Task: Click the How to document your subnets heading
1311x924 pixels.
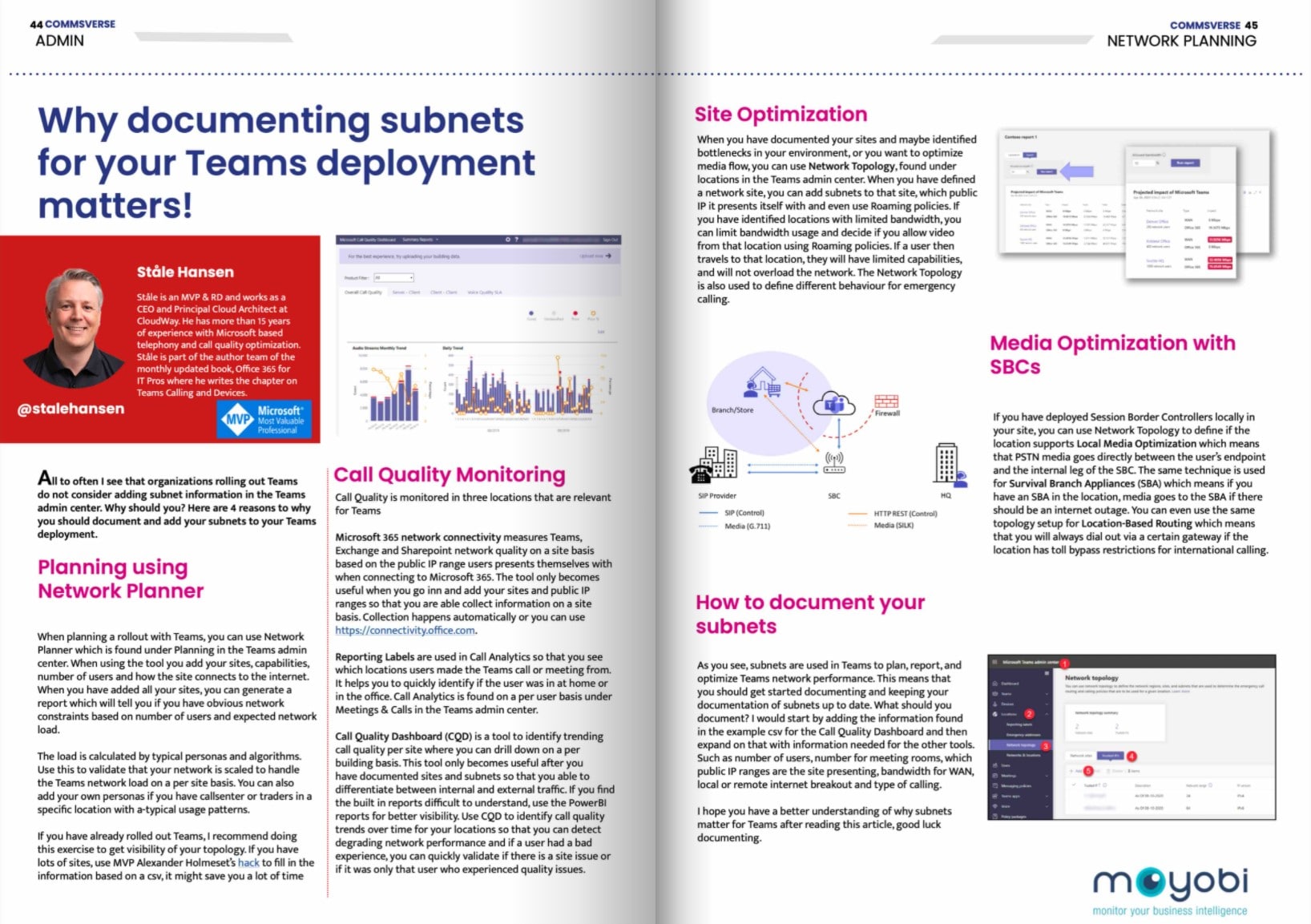Action: (x=810, y=614)
